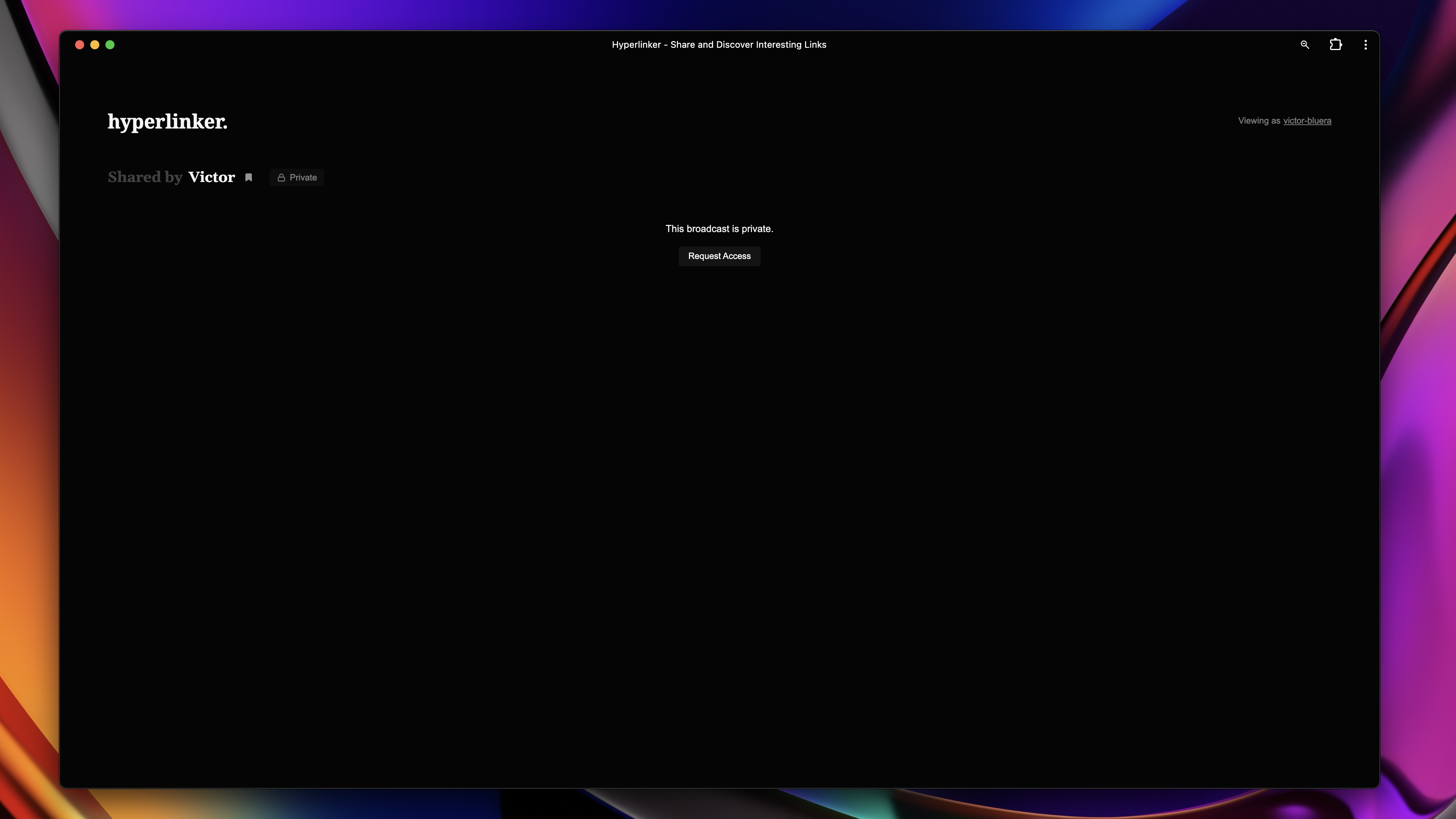Open the search magnifier in title bar
The width and height of the screenshot is (1456, 819).
tap(1304, 45)
